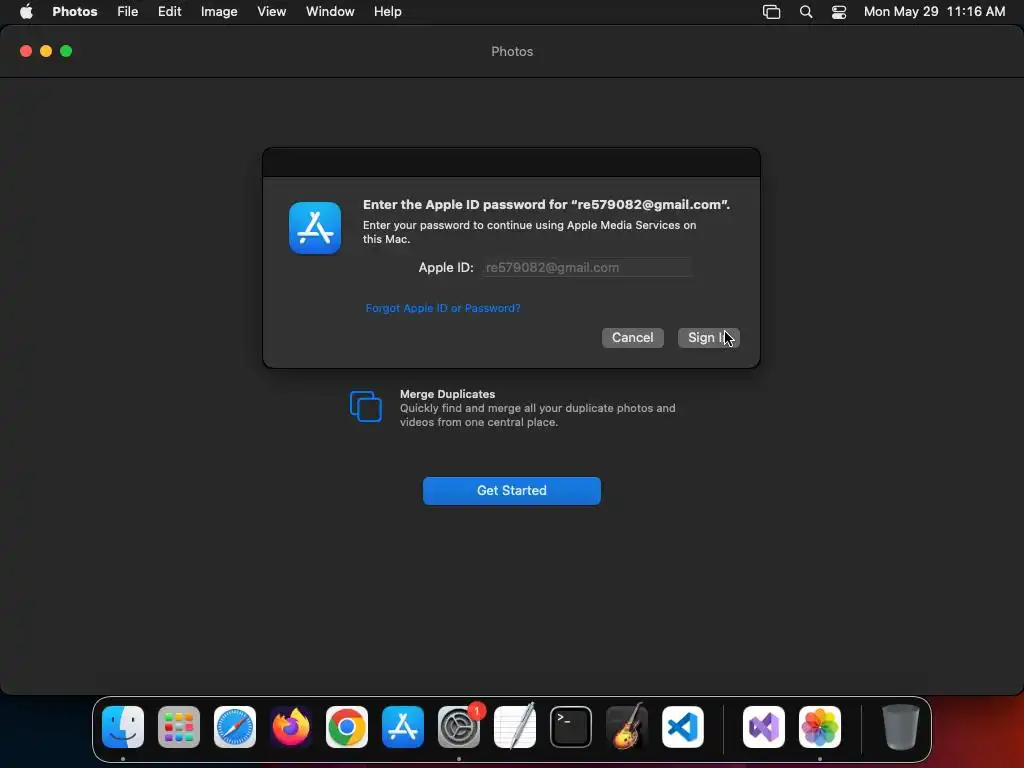Viewport: 1024px width, 768px height.
Task: Launch Firefox from the Dock
Action: (291, 727)
